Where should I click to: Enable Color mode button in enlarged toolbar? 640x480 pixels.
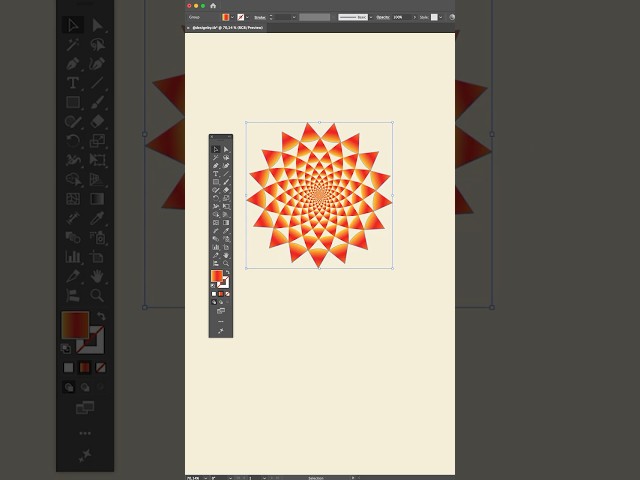[69, 368]
